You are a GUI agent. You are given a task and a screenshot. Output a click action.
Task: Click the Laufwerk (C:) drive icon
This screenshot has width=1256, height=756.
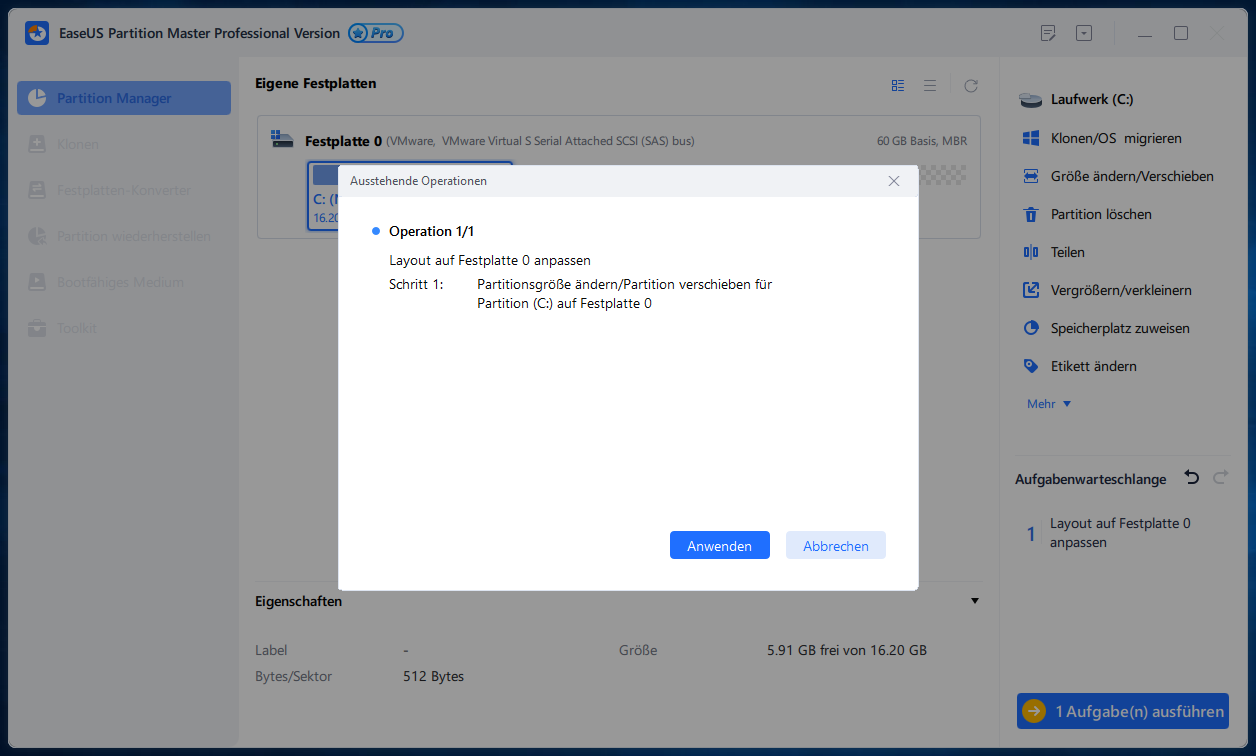(1031, 100)
